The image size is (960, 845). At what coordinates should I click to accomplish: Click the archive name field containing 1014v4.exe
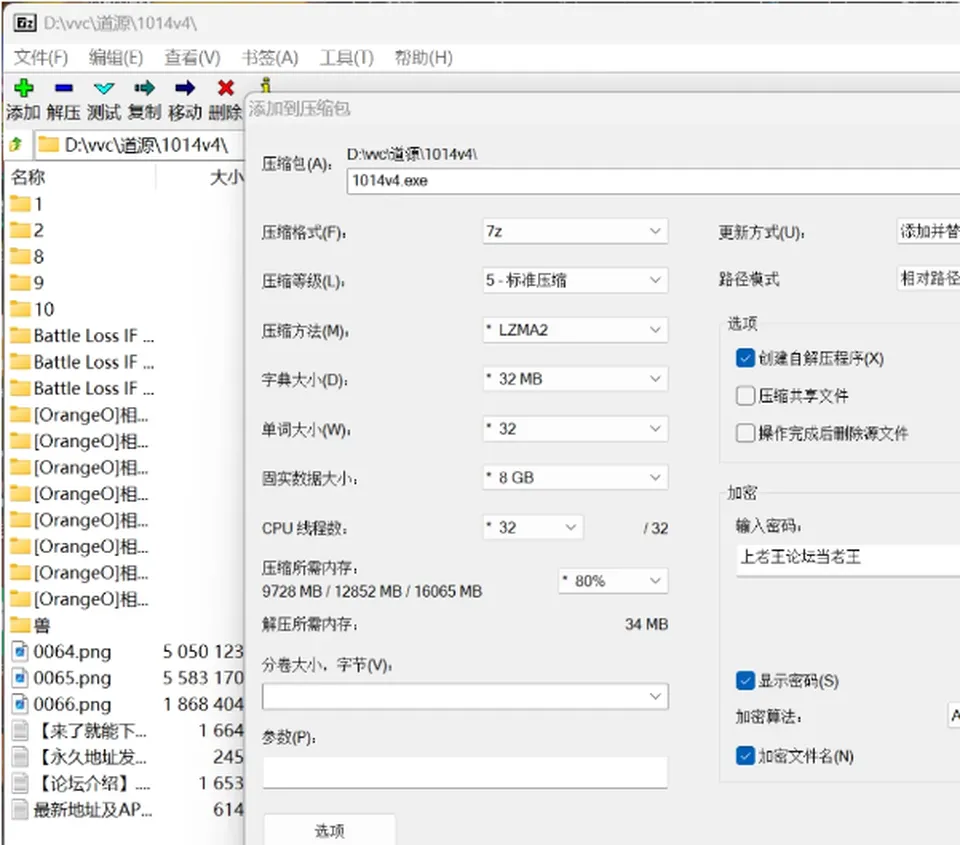click(x=653, y=181)
